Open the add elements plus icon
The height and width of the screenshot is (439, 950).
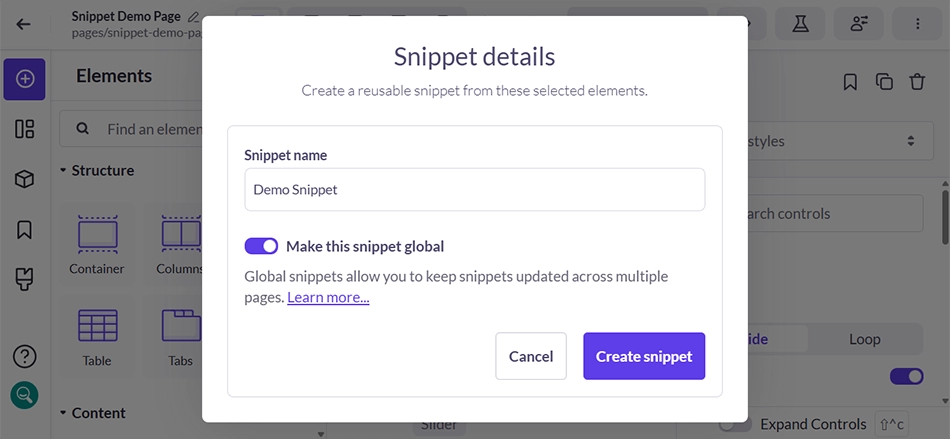(x=24, y=79)
